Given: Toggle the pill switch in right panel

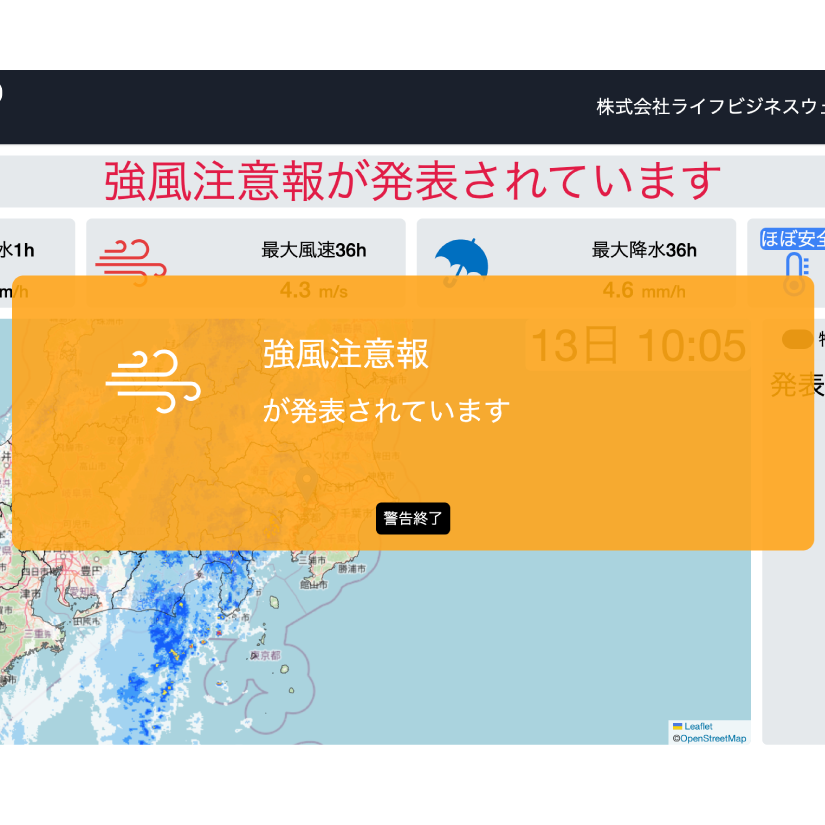Looking at the screenshot, I should pyautogui.click(x=797, y=339).
